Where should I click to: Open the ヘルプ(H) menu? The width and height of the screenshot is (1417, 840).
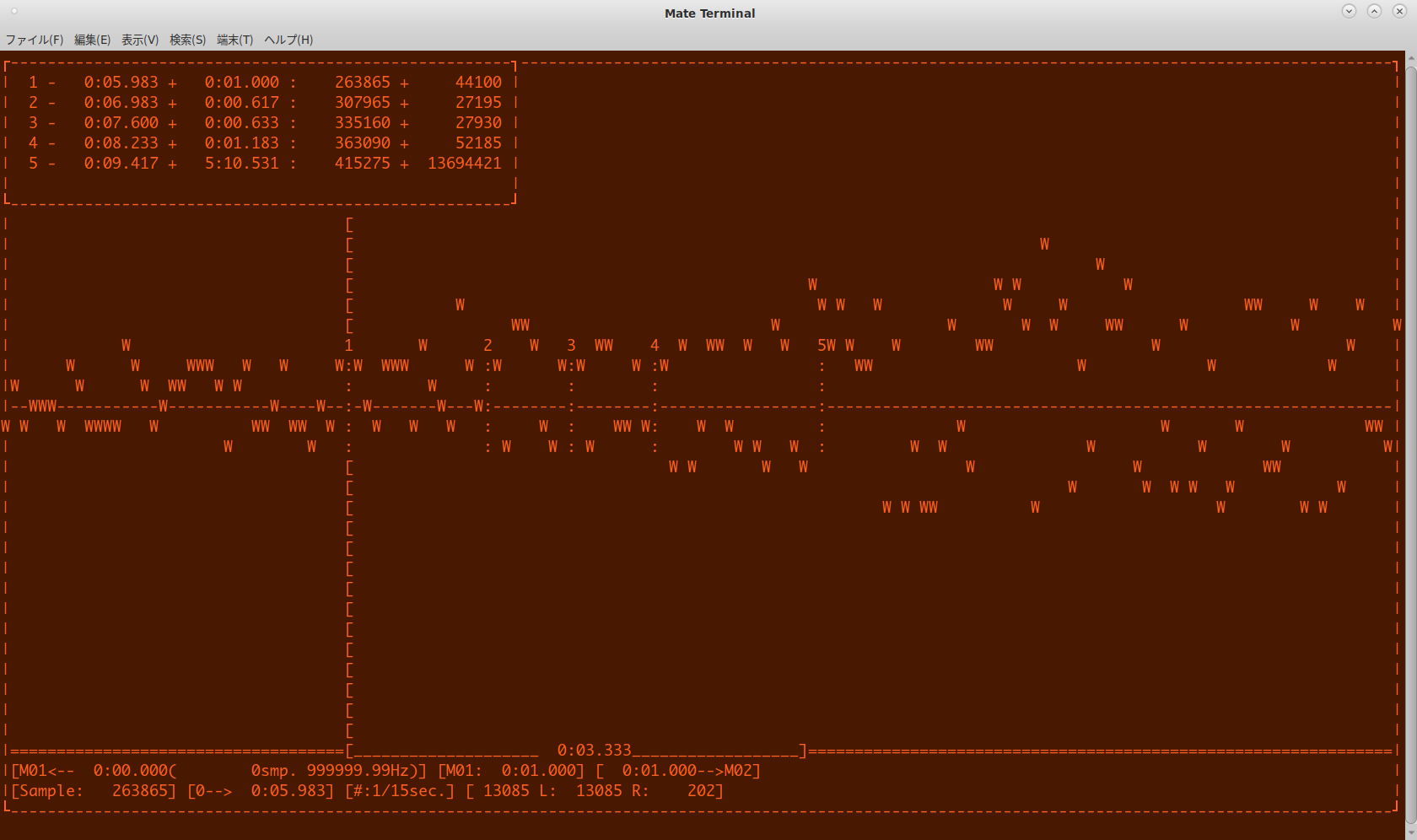coord(288,40)
